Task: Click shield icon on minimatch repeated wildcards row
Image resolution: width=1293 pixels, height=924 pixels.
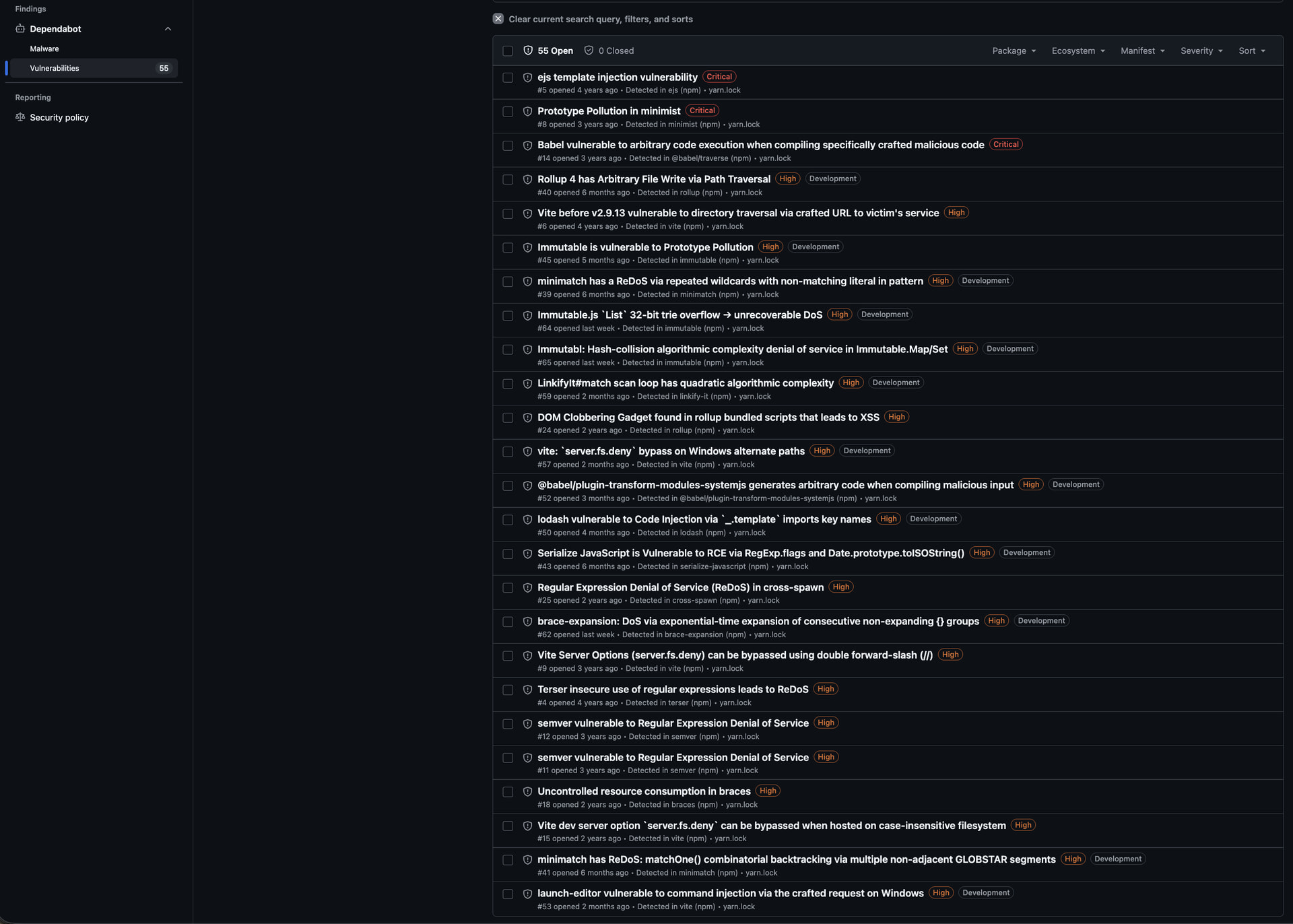Action: click(x=527, y=282)
